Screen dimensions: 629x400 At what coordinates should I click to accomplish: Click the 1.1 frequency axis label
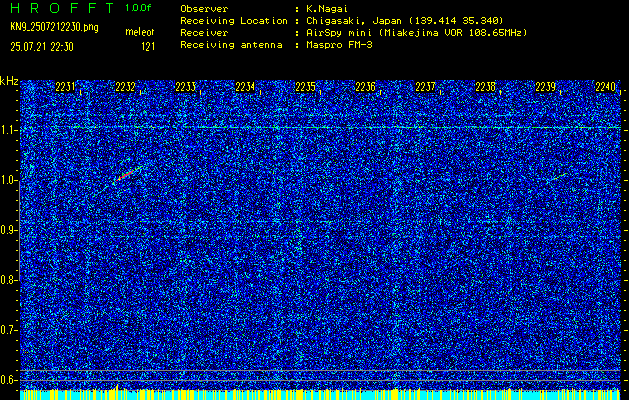coord(9,130)
